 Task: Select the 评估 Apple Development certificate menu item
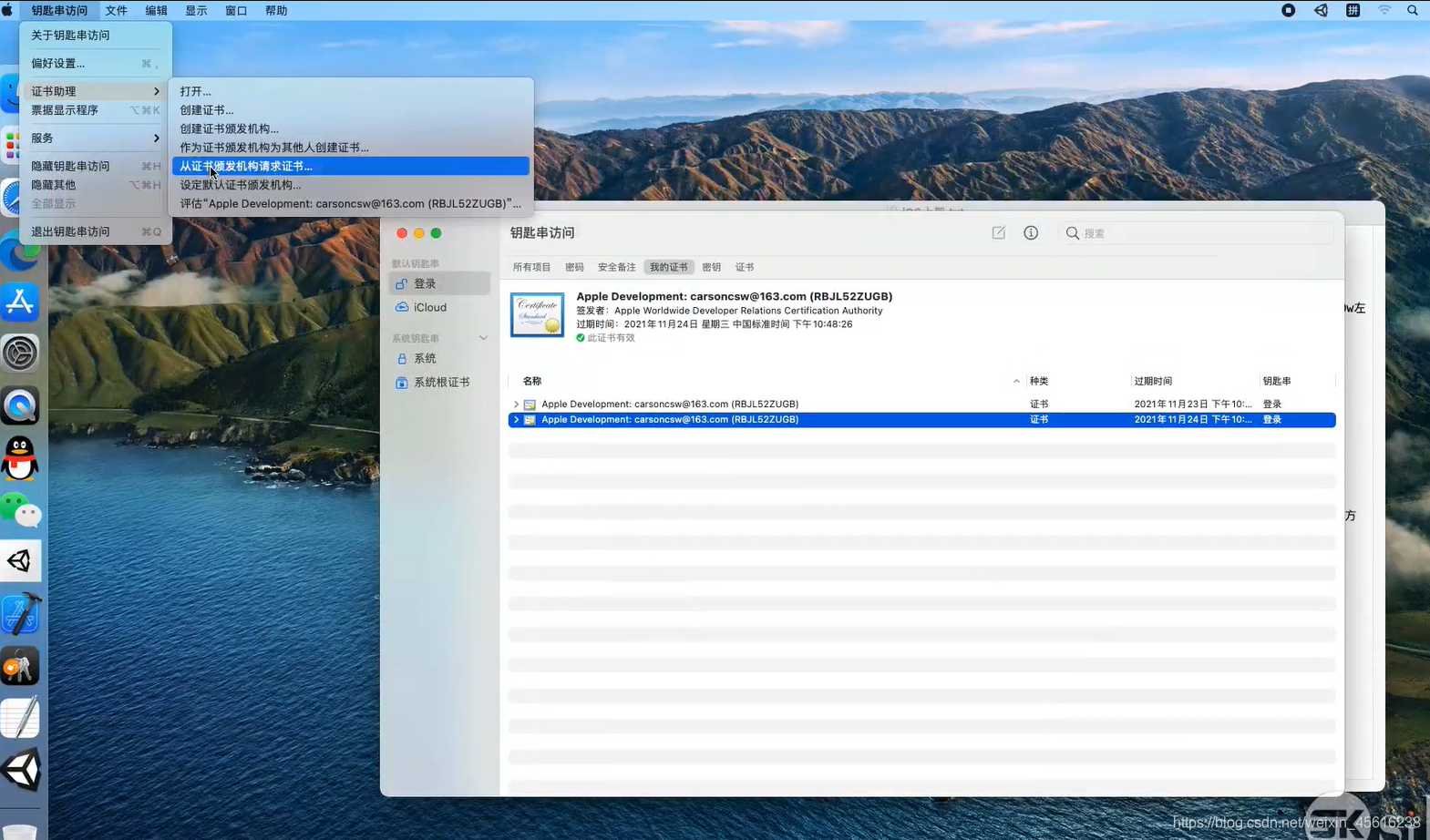(x=350, y=203)
